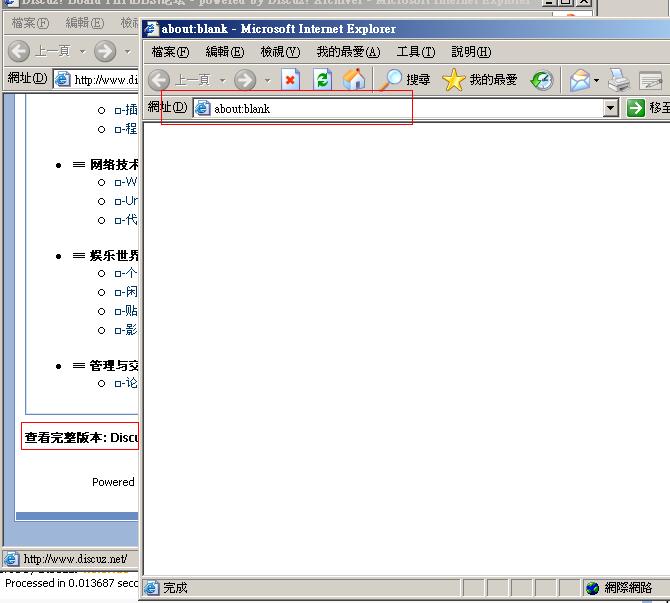Go to the Home page icon
This screenshot has width=670, height=603.
pyautogui.click(x=354, y=79)
